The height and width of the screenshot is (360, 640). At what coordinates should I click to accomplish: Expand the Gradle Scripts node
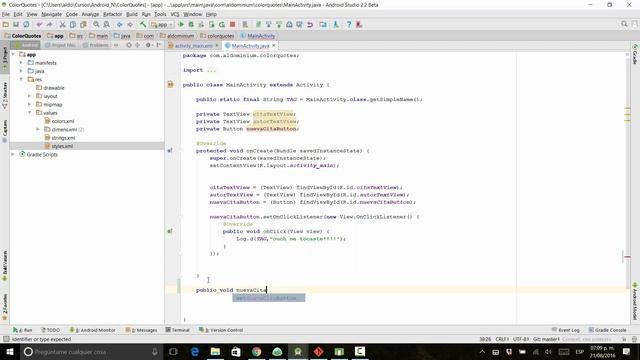(x=13, y=154)
